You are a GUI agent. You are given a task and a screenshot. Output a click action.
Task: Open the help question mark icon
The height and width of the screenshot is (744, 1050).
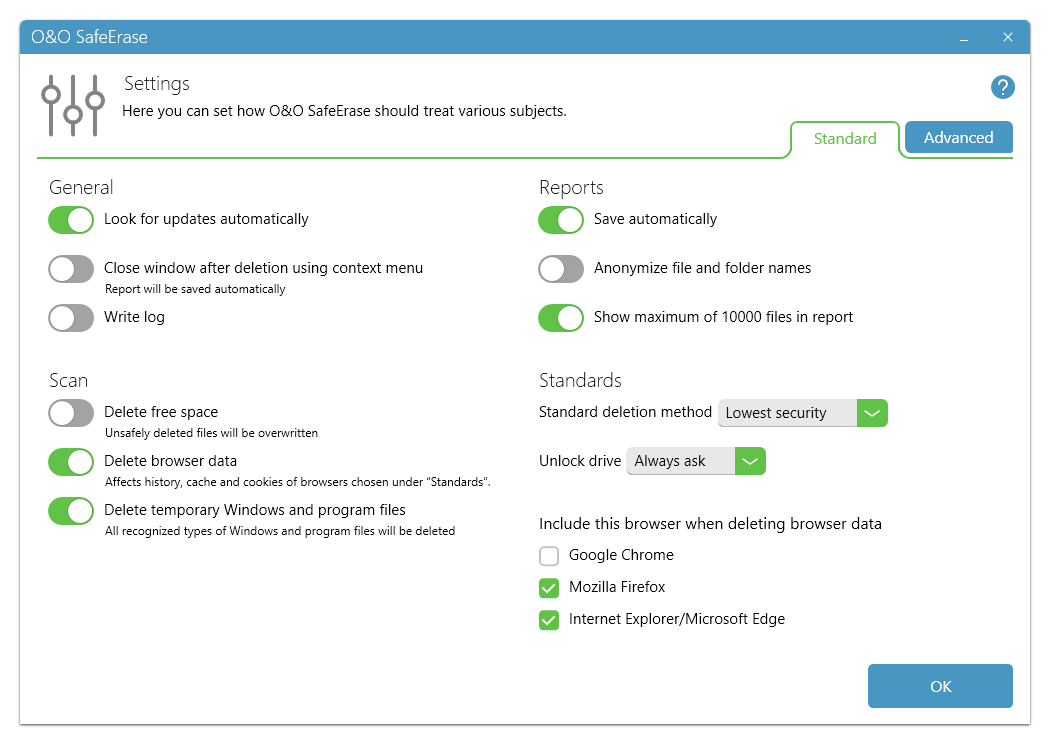[1003, 87]
